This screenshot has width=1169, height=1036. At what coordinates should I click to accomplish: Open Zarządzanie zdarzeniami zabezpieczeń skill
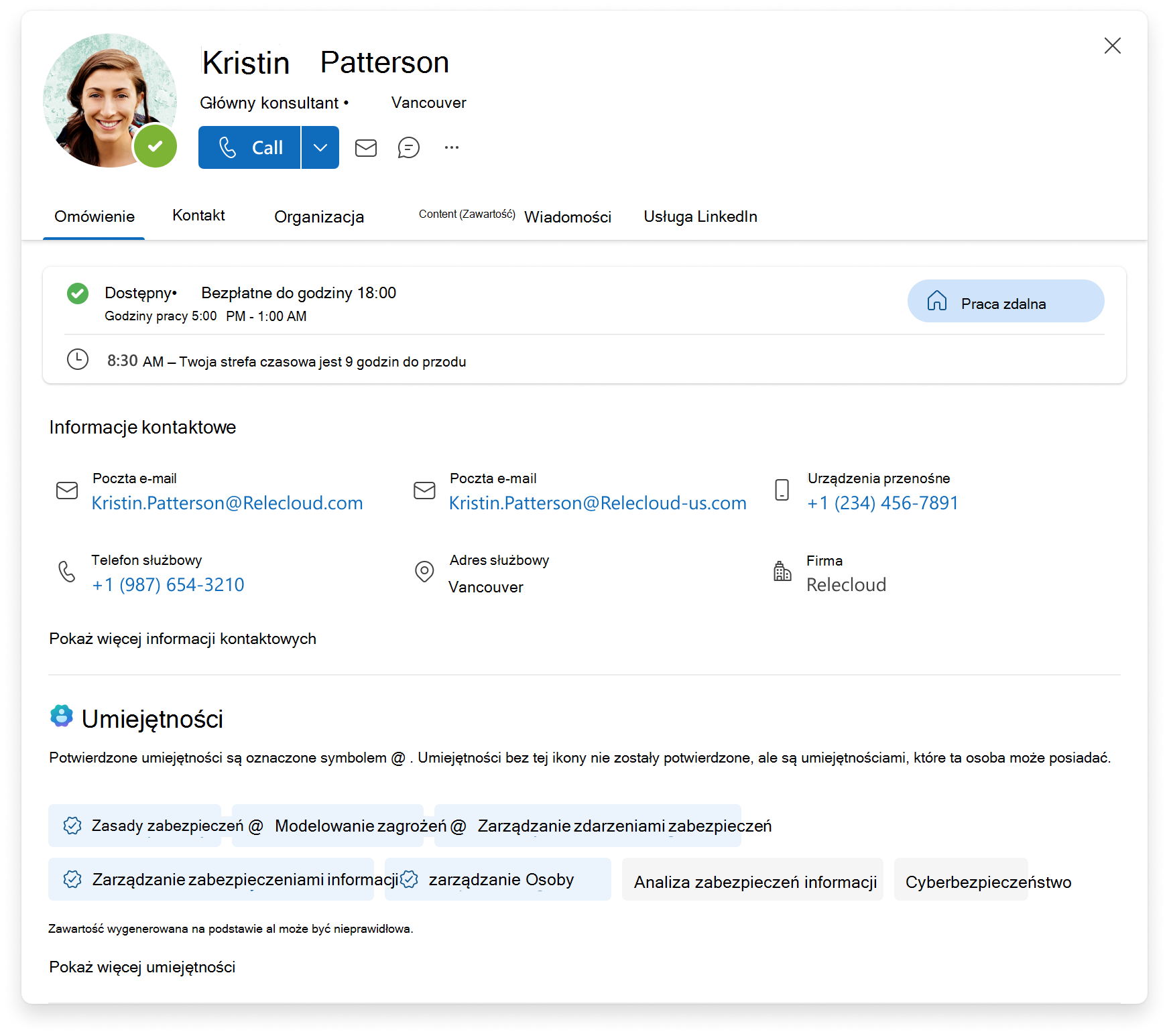coord(588,826)
